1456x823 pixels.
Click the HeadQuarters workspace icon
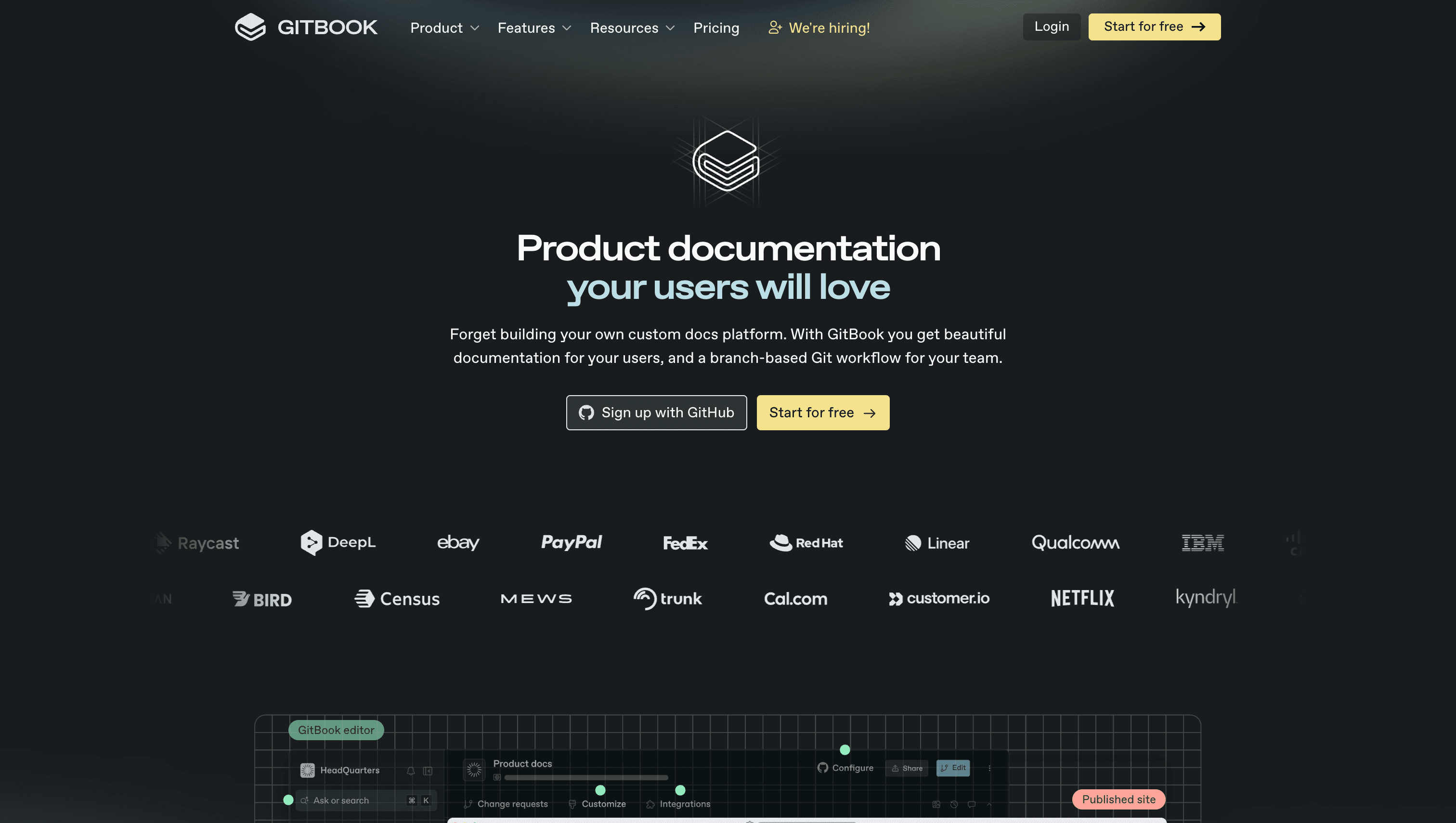pyautogui.click(x=307, y=770)
